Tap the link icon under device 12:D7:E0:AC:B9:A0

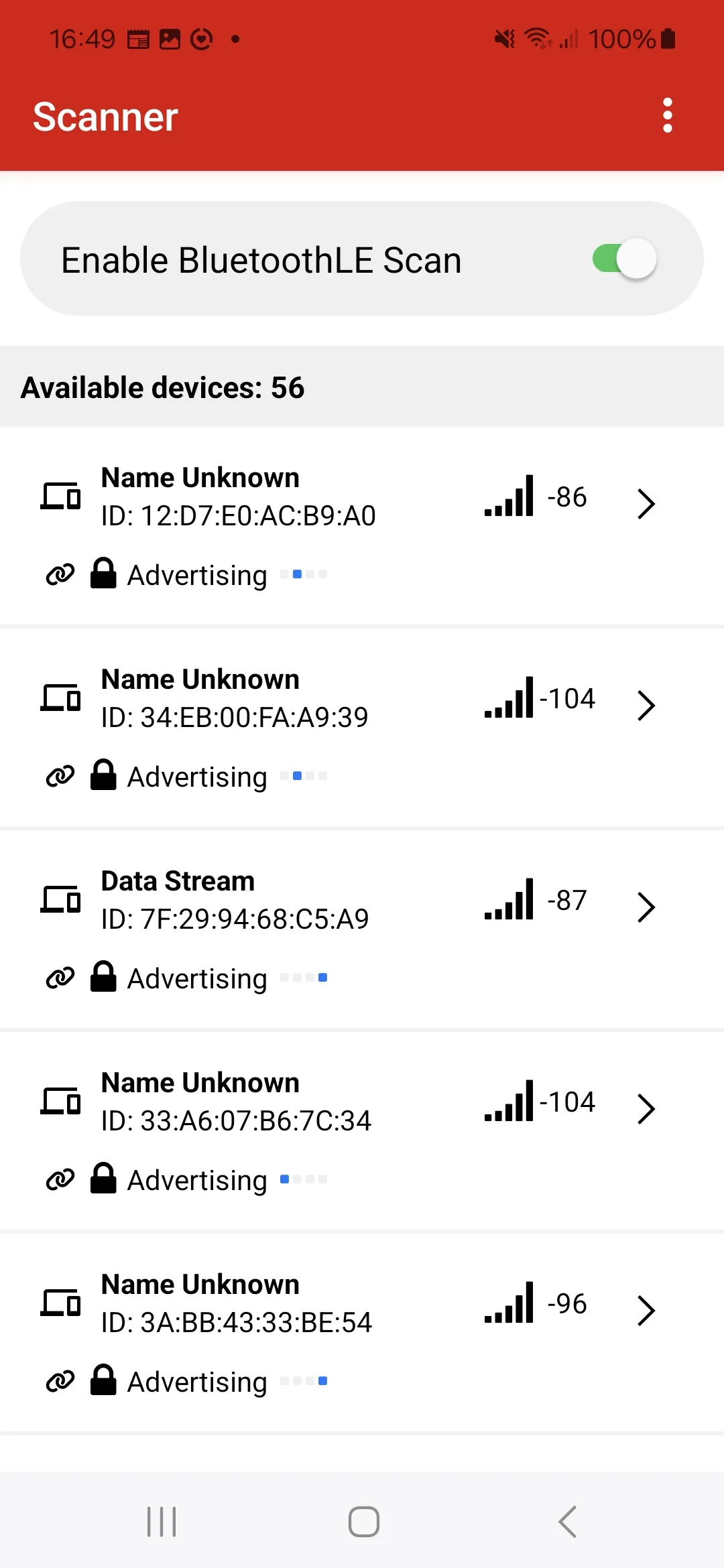click(x=60, y=575)
